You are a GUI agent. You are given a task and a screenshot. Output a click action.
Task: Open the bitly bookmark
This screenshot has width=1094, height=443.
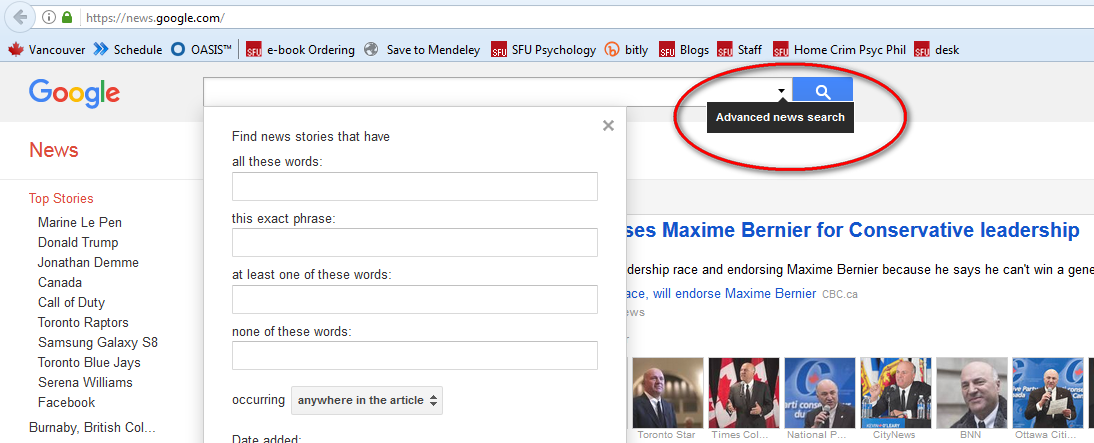[627, 50]
